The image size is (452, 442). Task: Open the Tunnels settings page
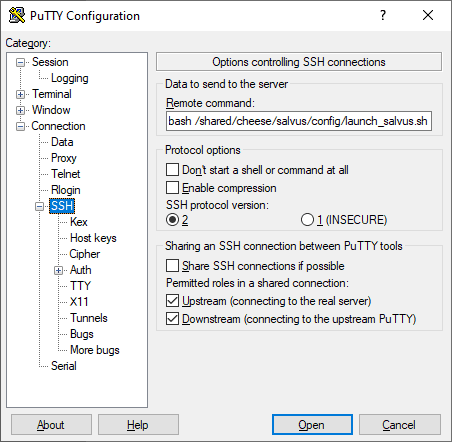point(89,318)
